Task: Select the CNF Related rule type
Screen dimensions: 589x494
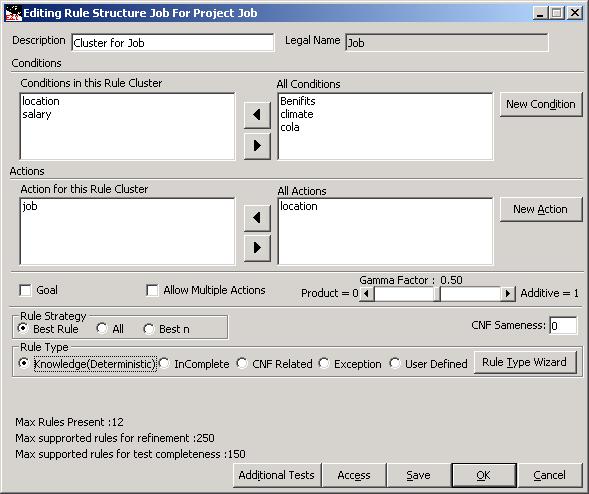Action: [x=242, y=363]
